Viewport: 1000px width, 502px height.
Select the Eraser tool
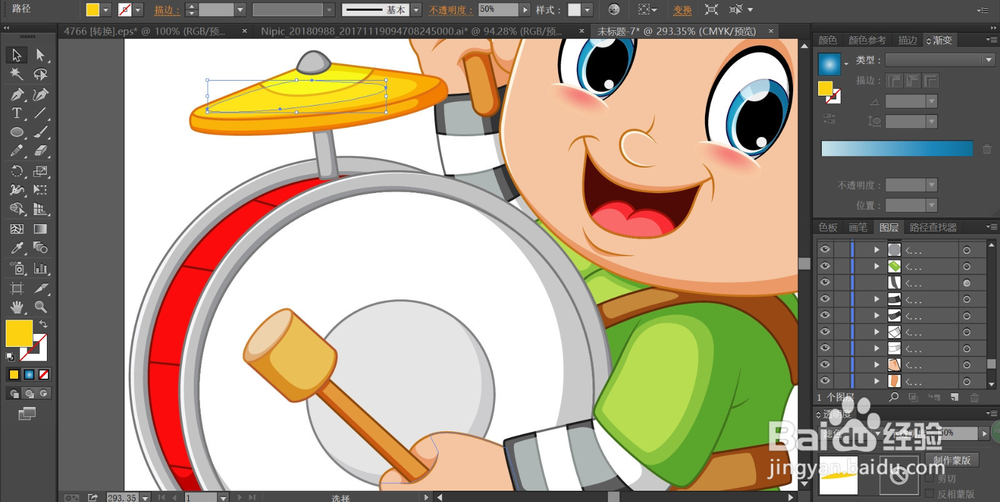click(41, 151)
